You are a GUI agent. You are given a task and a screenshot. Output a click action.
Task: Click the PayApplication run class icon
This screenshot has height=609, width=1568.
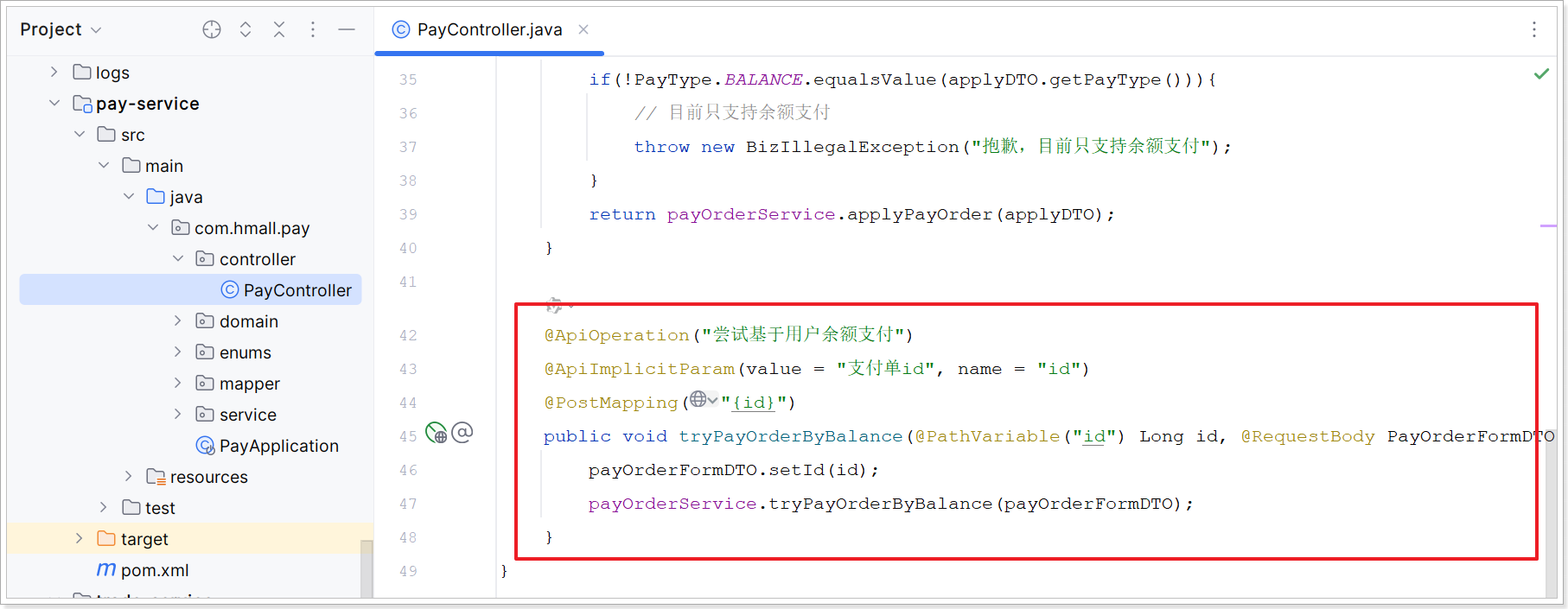pyautogui.click(x=205, y=446)
